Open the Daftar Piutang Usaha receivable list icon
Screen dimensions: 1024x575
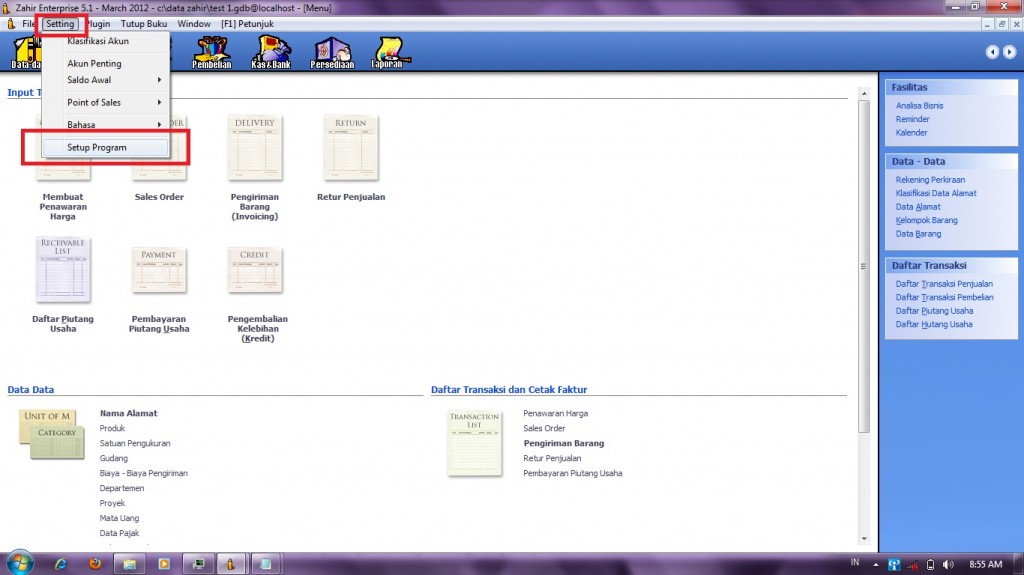[x=63, y=269]
